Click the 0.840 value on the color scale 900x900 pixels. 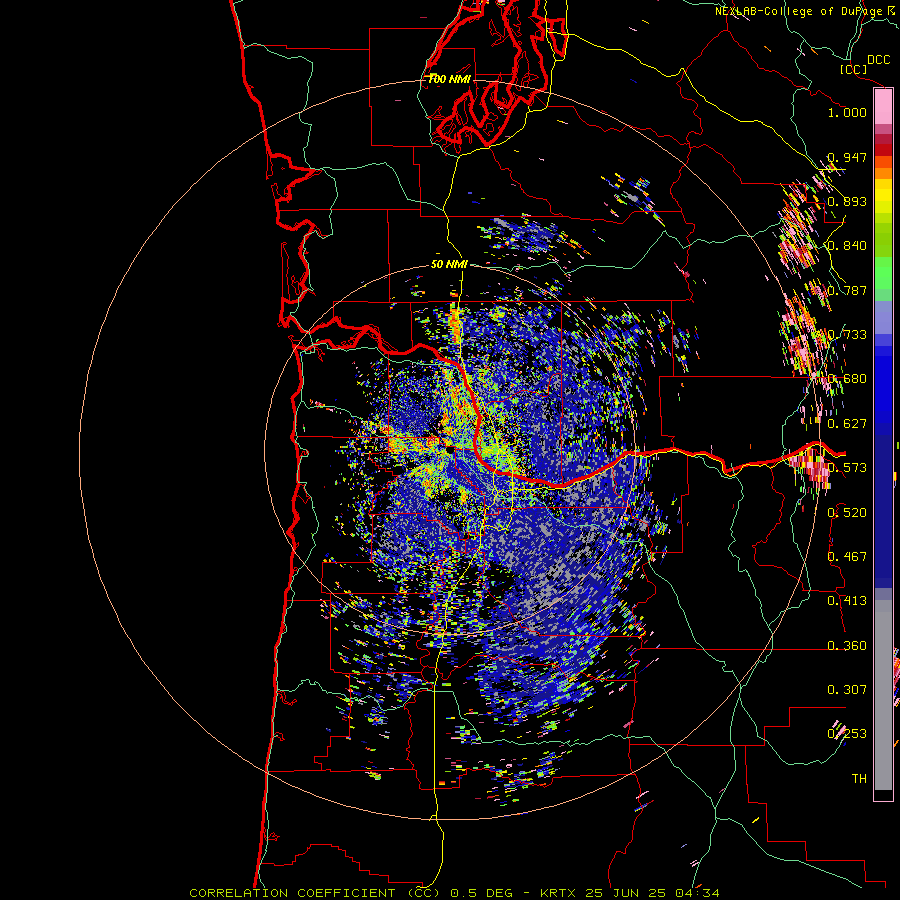pyautogui.click(x=847, y=246)
